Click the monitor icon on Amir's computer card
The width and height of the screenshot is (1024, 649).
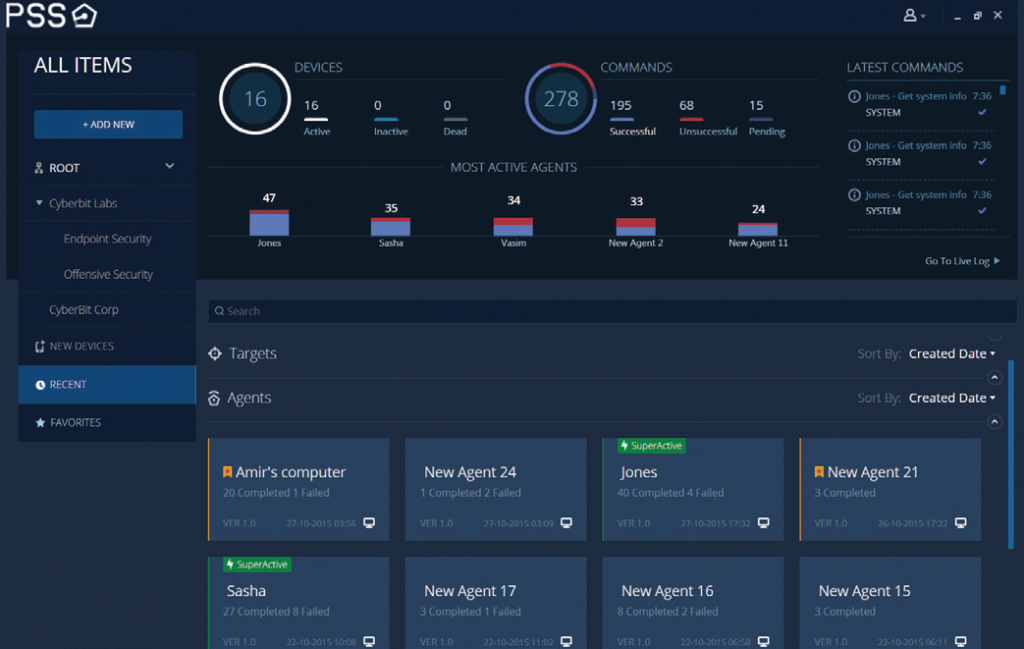pyautogui.click(x=370, y=522)
